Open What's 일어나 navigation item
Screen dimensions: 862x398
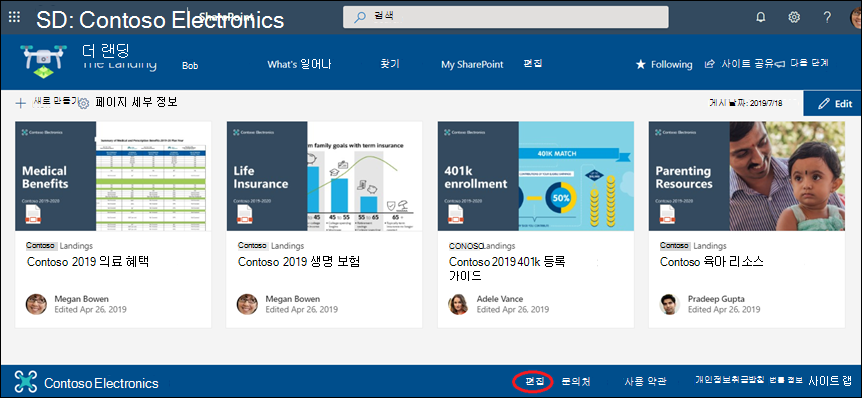click(x=300, y=64)
